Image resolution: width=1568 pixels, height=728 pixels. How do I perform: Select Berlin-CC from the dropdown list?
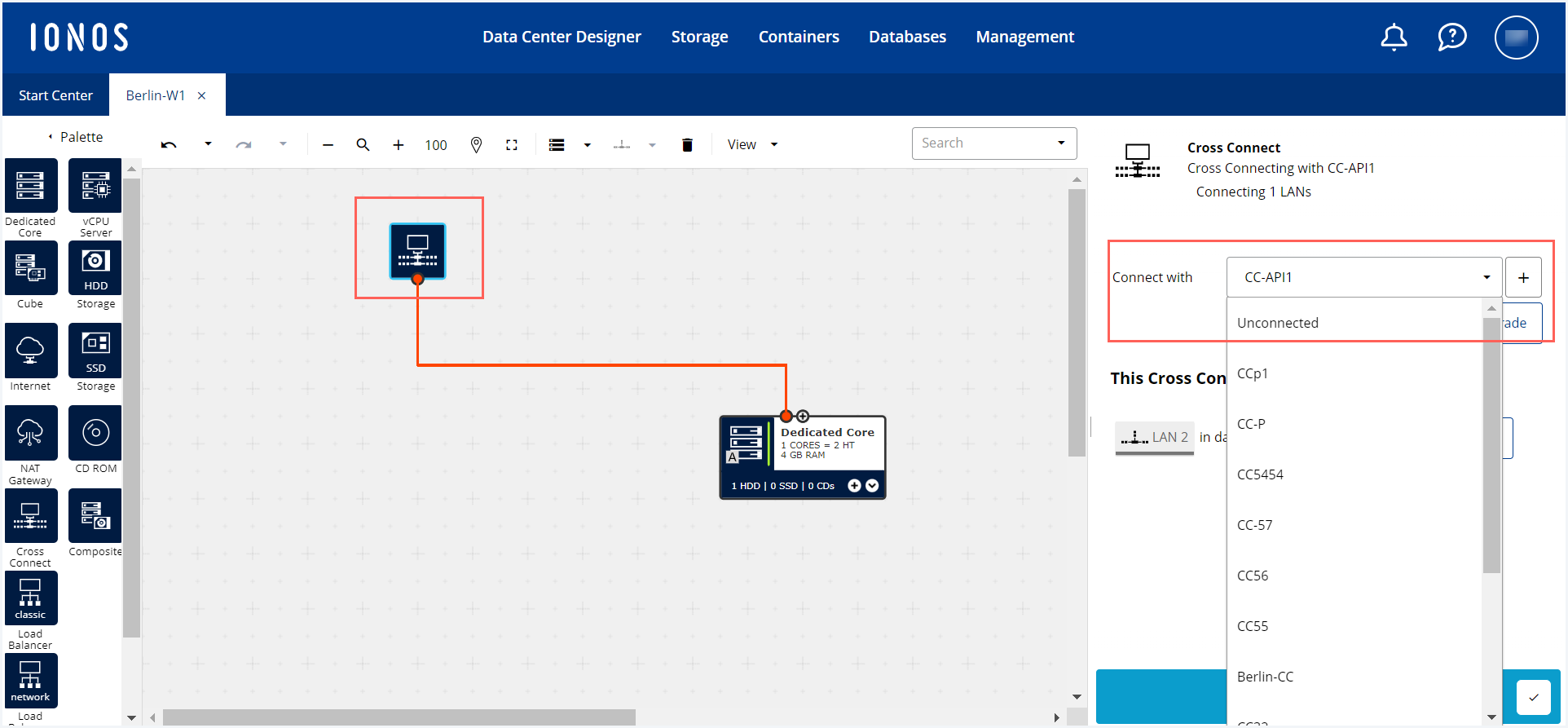point(1265,677)
